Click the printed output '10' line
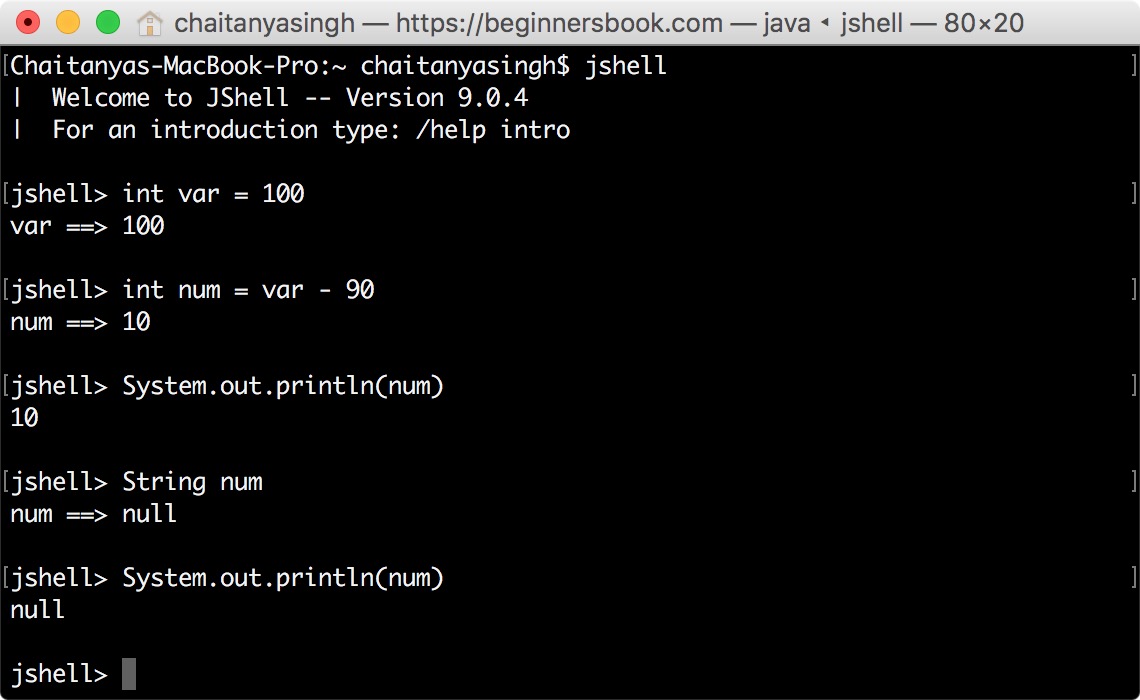This screenshot has height=700, width=1140. tap(24, 418)
